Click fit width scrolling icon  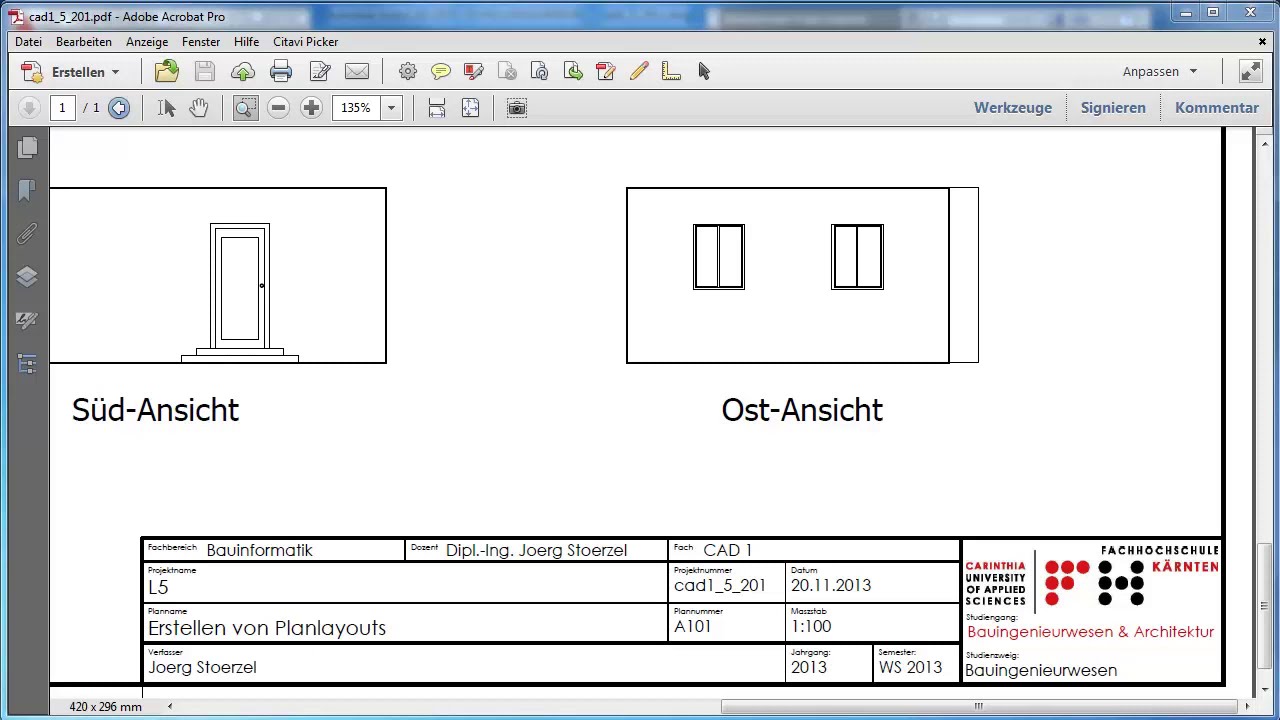click(x=437, y=108)
